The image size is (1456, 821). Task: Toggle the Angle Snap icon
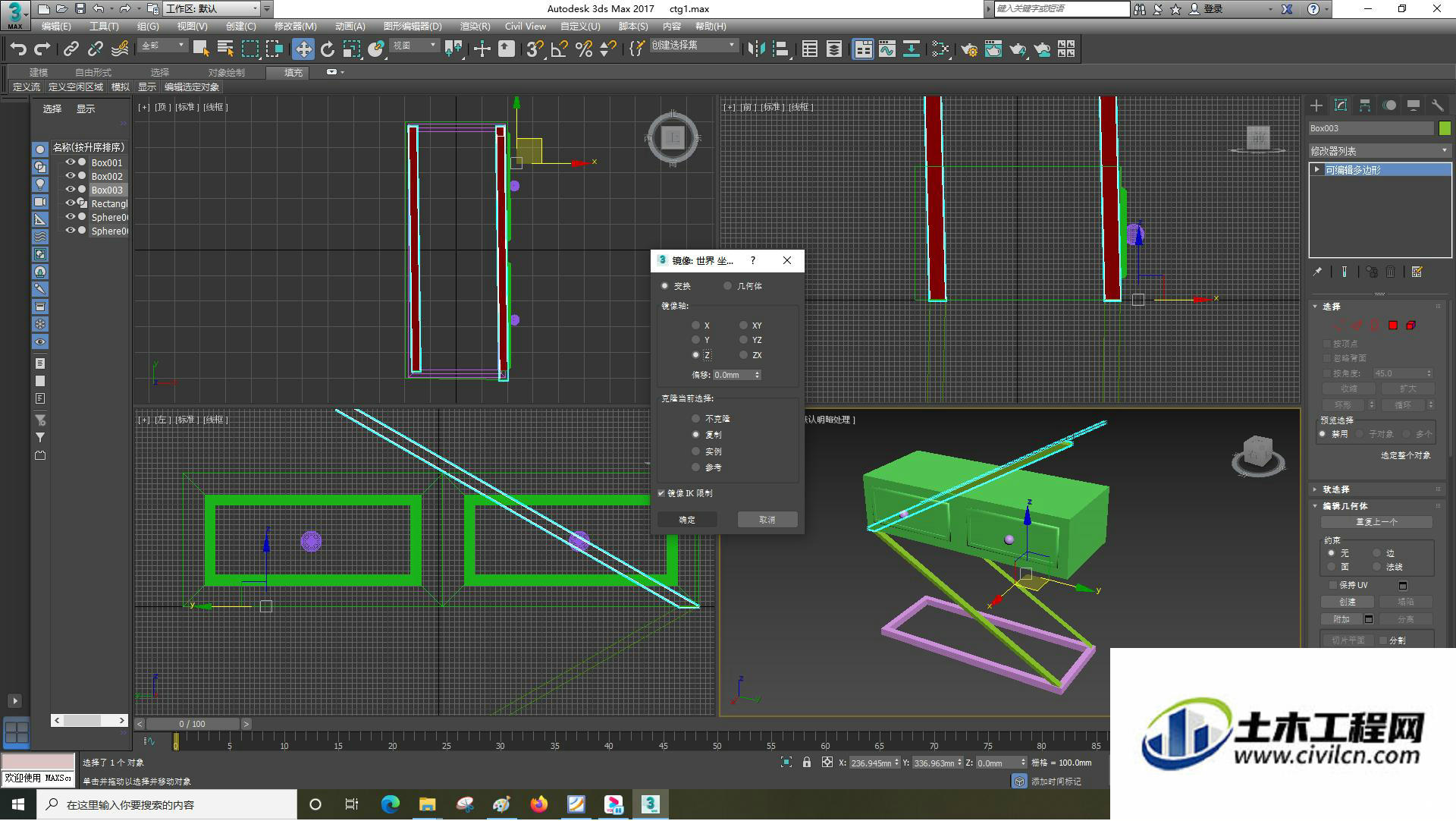(x=559, y=49)
